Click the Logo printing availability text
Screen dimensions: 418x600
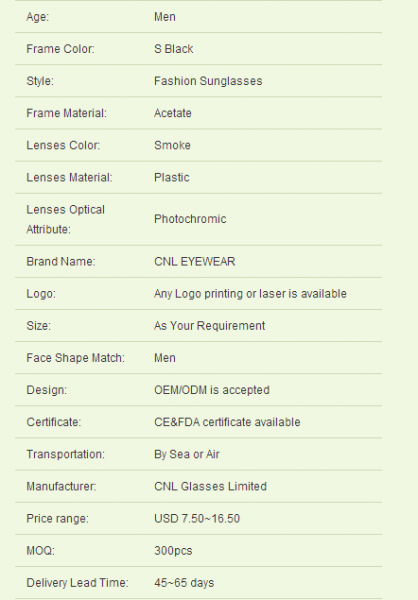tap(250, 294)
